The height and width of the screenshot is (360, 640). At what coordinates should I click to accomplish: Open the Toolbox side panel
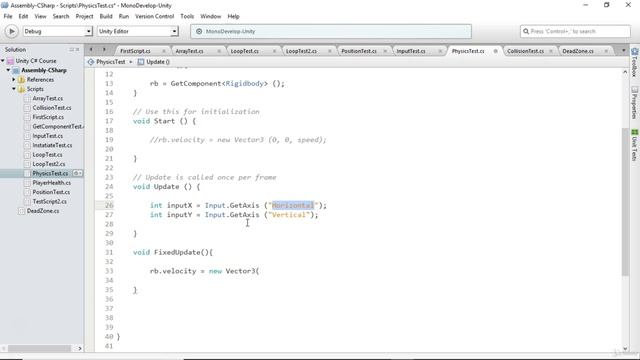(634, 62)
